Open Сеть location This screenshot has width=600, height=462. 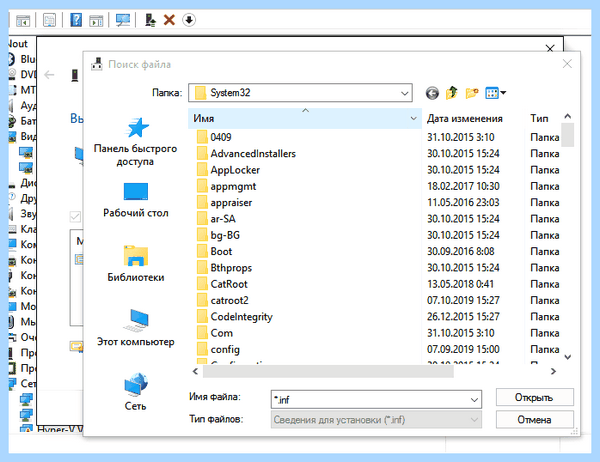coord(135,392)
